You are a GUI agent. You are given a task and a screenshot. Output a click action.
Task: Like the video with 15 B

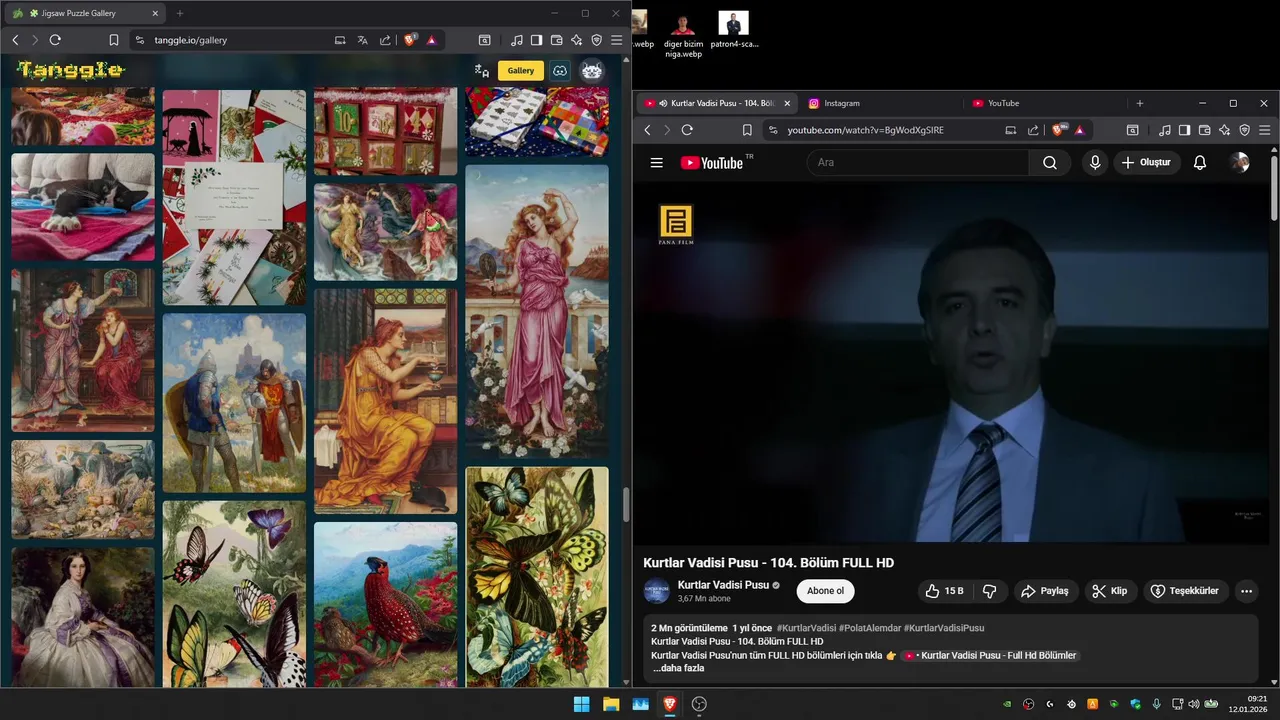tap(944, 591)
